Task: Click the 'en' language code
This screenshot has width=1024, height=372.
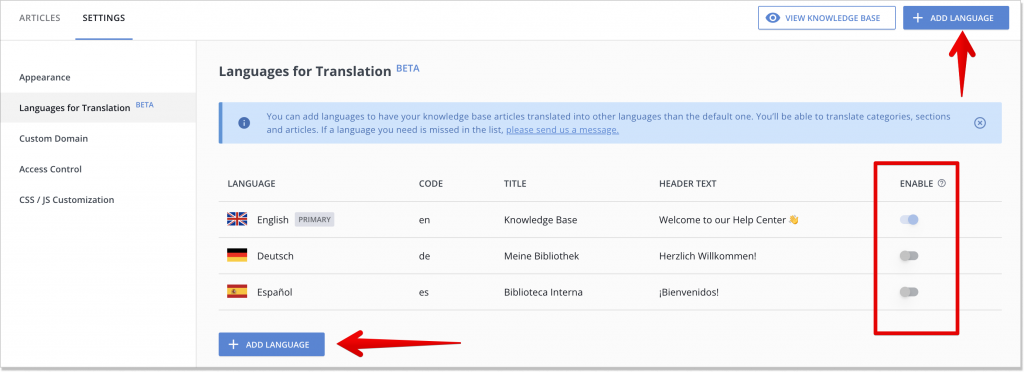Action: (x=424, y=220)
